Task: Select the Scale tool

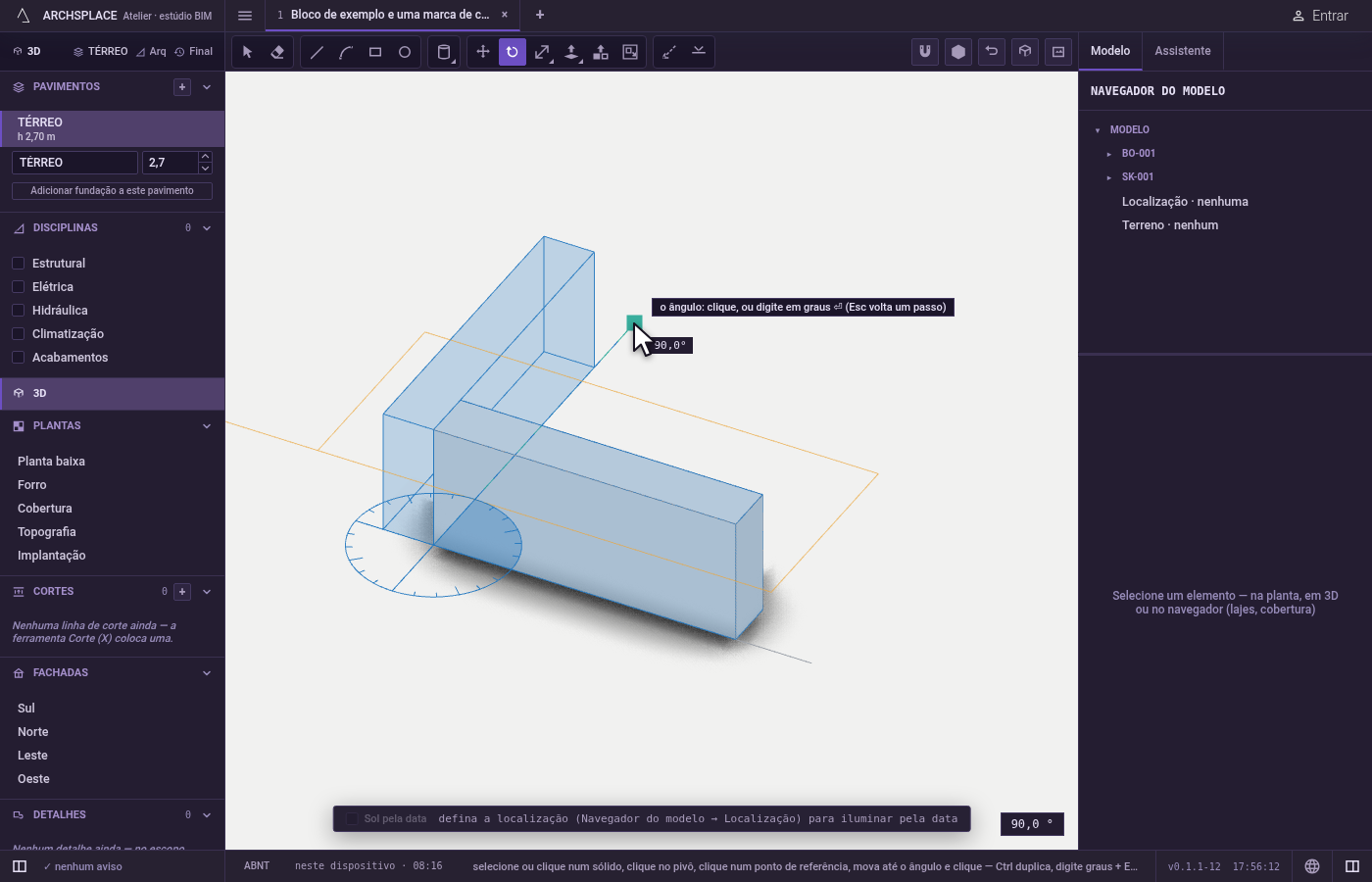Action: pos(542,52)
